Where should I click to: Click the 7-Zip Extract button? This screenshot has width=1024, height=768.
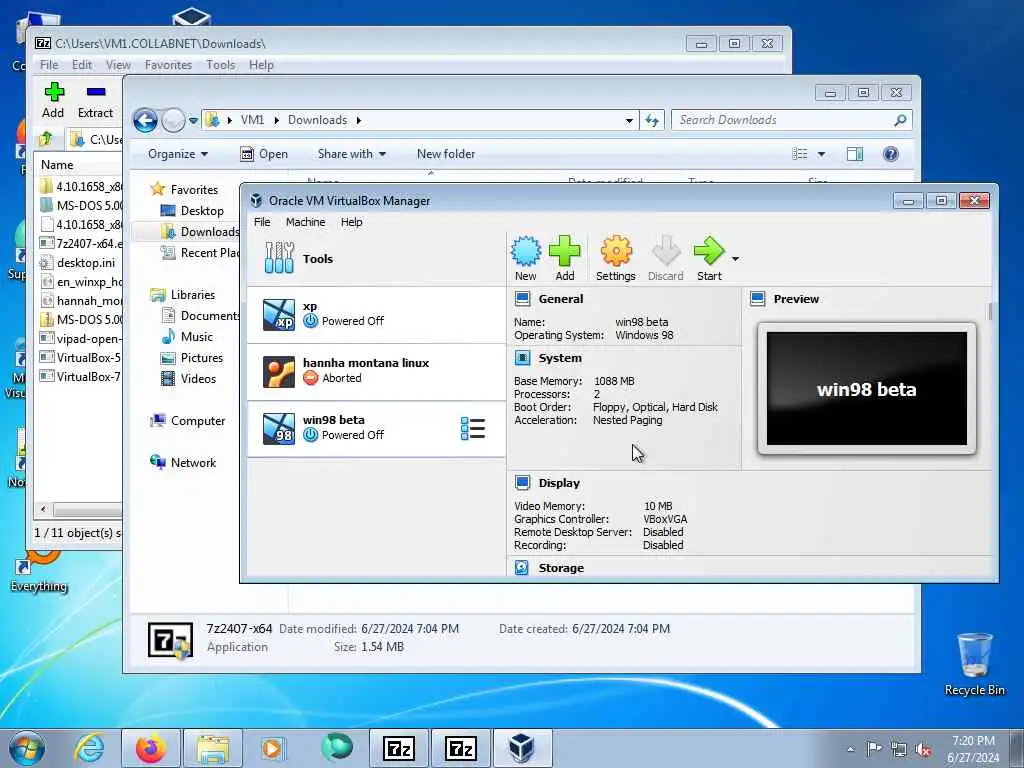[95, 101]
